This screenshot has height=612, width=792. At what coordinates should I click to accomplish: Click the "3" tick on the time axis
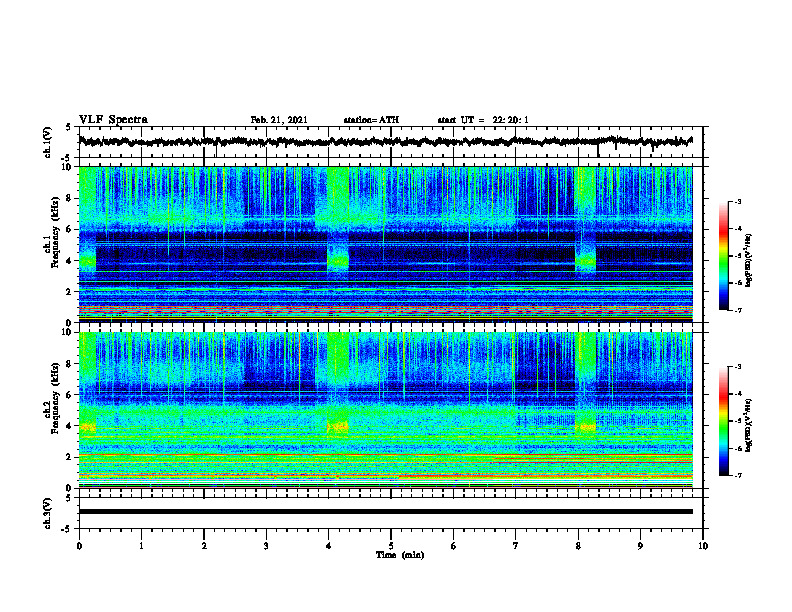(x=266, y=546)
